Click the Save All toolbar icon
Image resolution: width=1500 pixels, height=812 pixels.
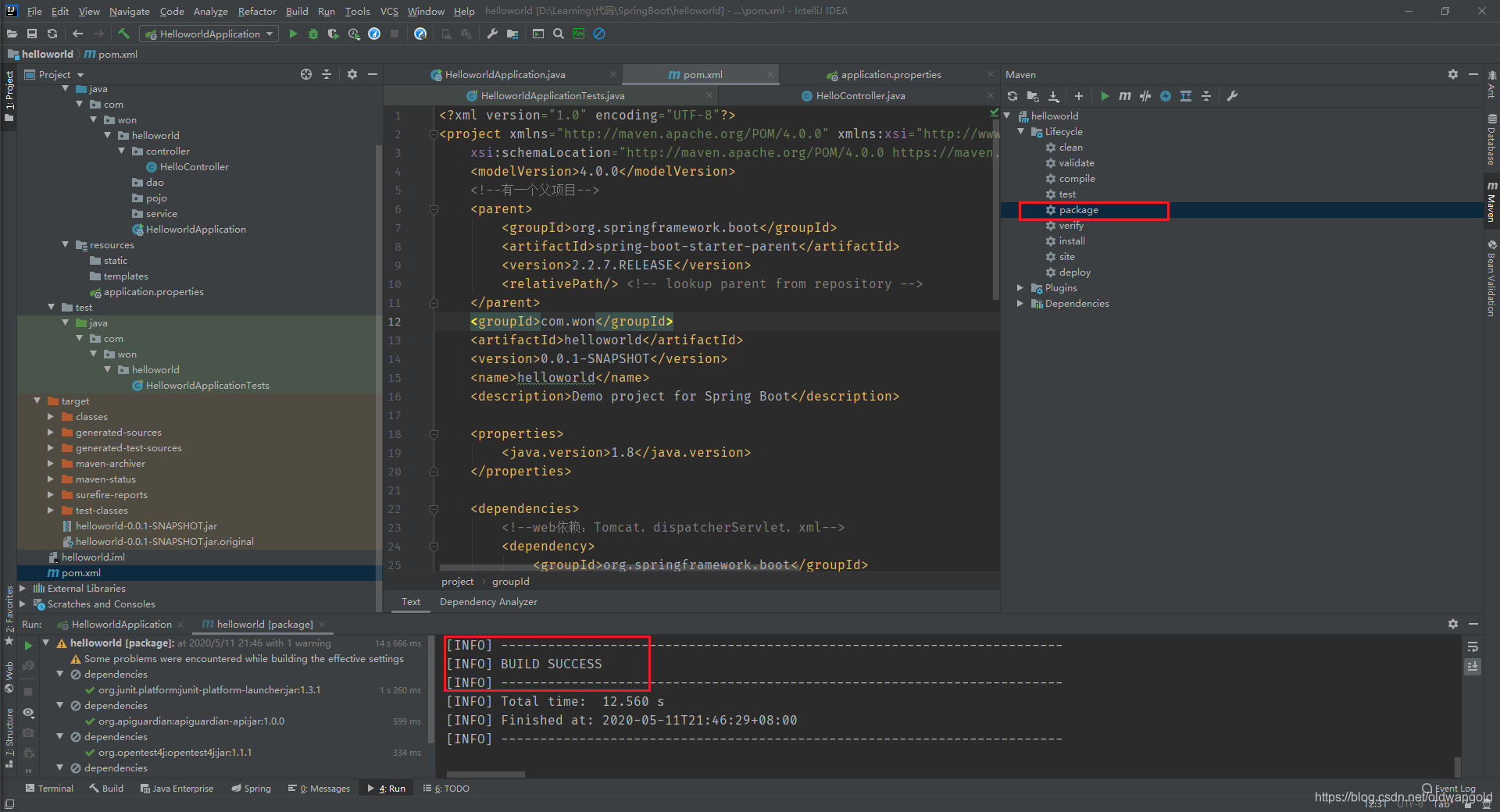click(32, 34)
